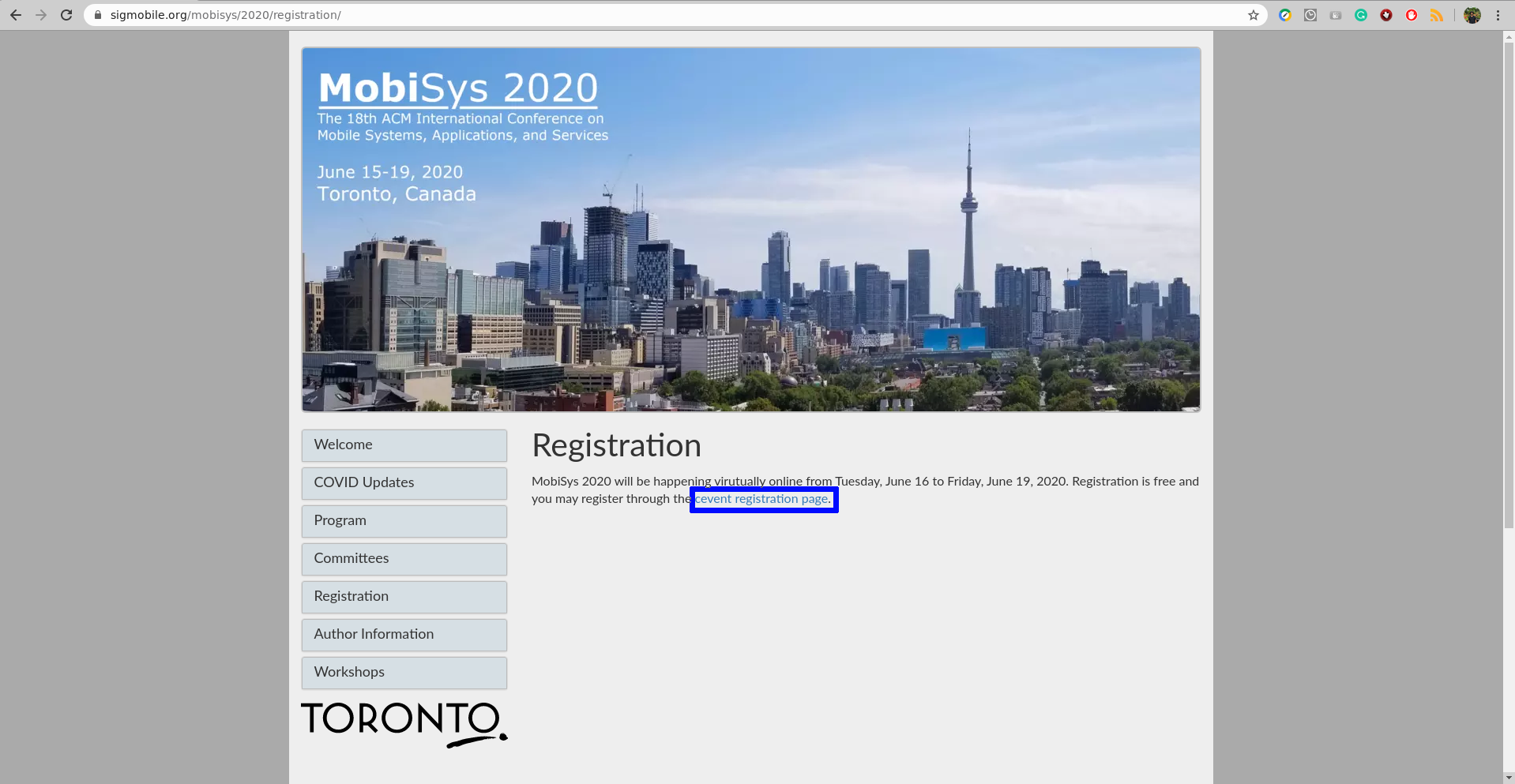Open the Workshops sidebar link
This screenshot has width=1515, height=784.
point(404,673)
